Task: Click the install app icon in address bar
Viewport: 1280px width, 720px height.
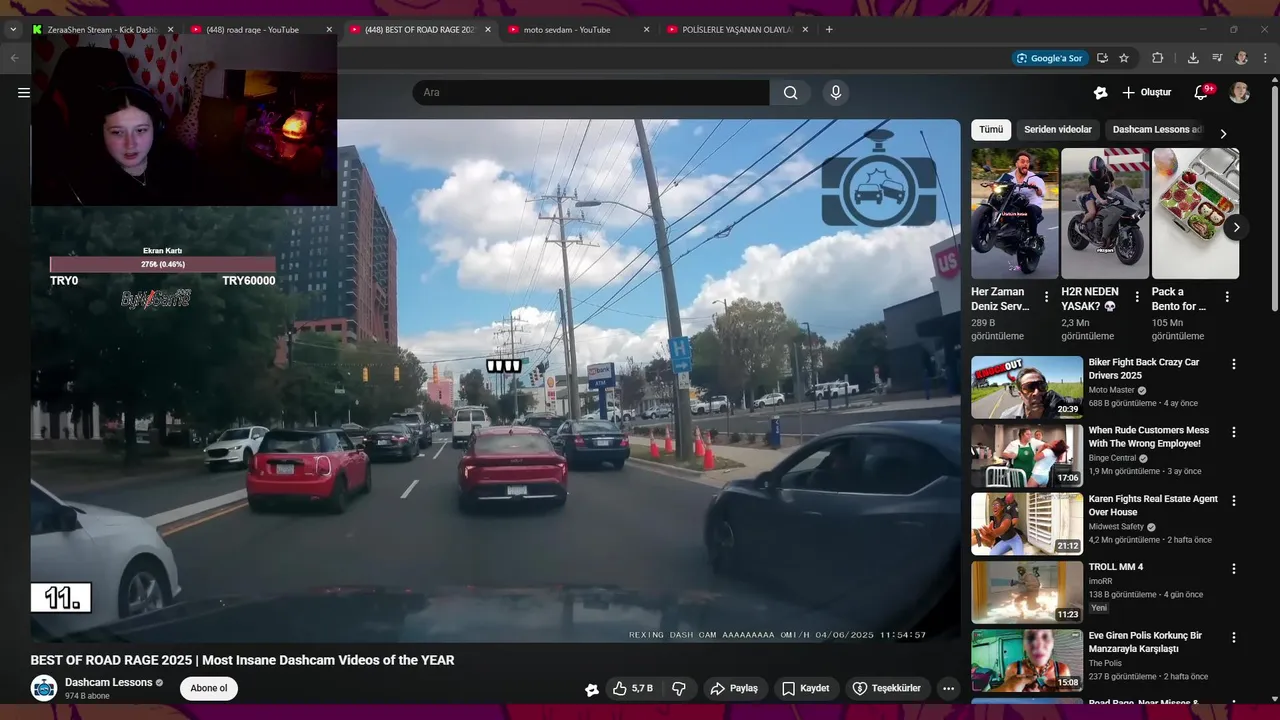Action: click(x=1102, y=58)
